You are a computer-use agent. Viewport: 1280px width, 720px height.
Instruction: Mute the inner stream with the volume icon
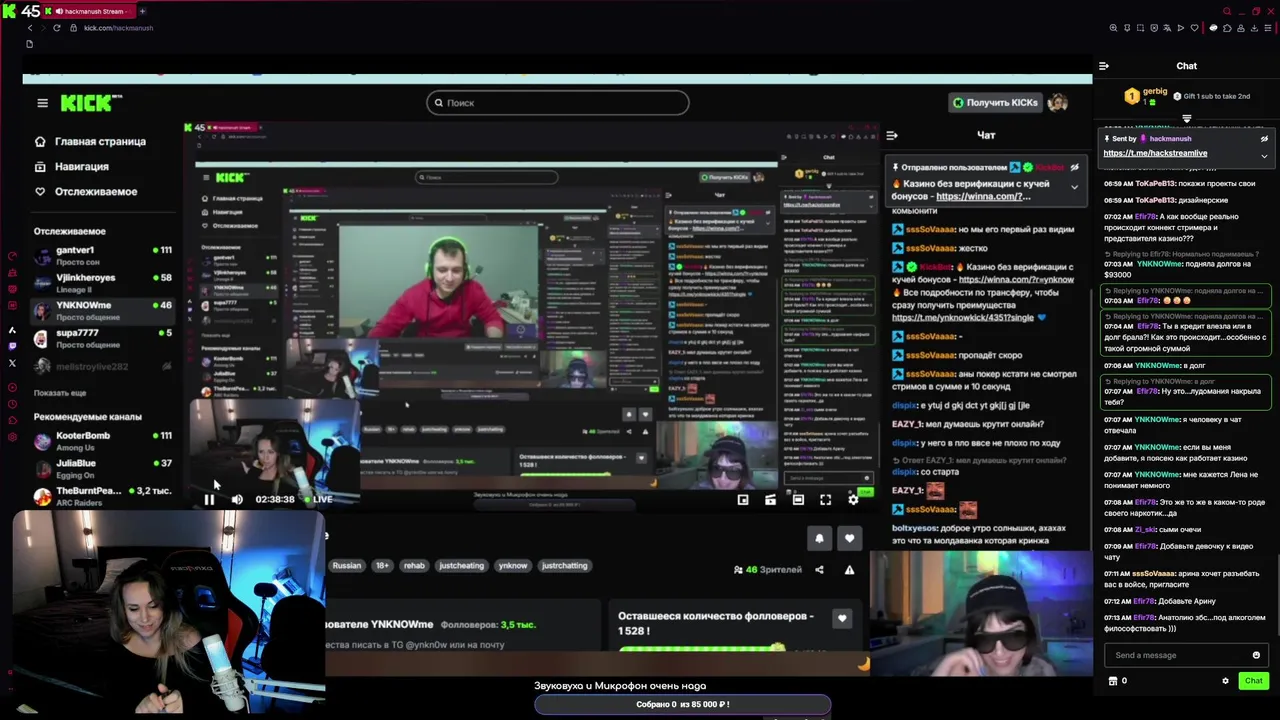point(237,499)
